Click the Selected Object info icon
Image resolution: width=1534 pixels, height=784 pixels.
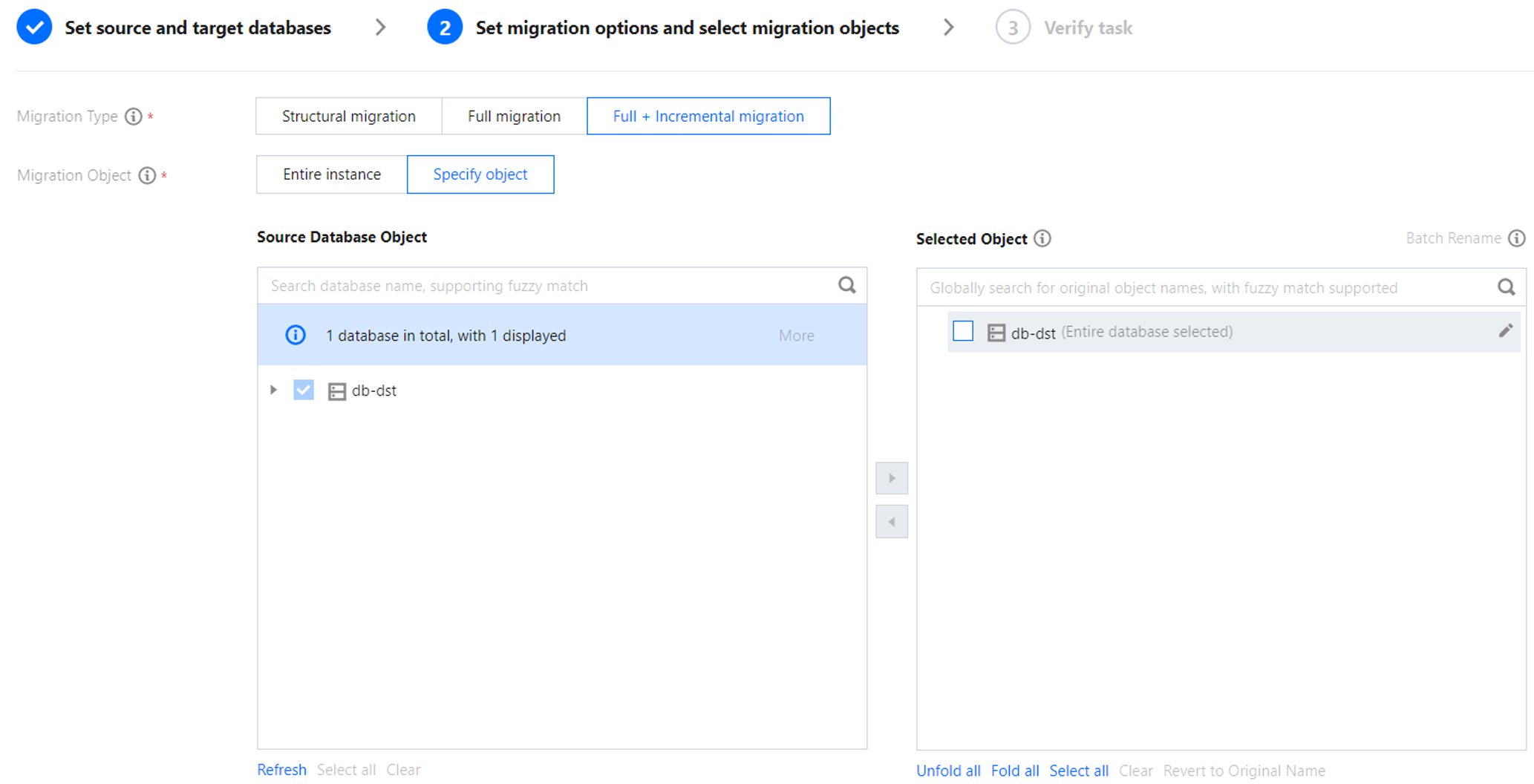click(1042, 238)
